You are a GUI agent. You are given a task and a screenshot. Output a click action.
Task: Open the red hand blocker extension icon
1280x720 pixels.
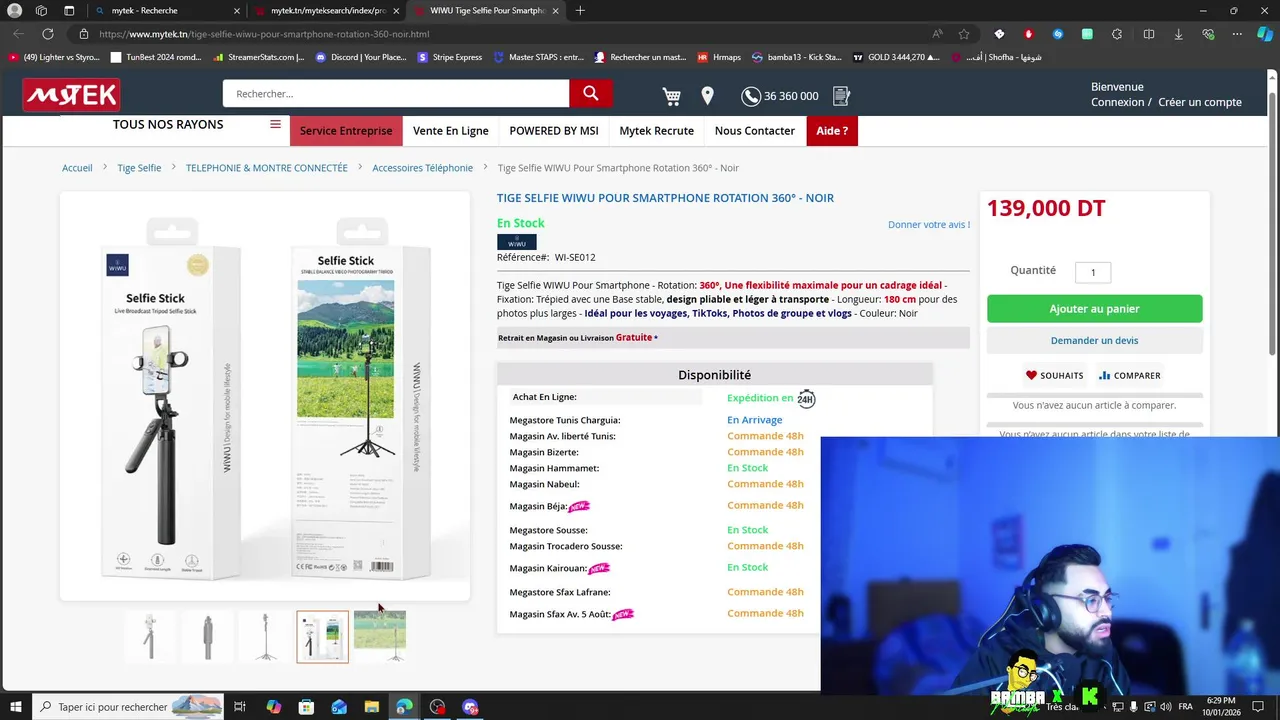click(x=1028, y=34)
